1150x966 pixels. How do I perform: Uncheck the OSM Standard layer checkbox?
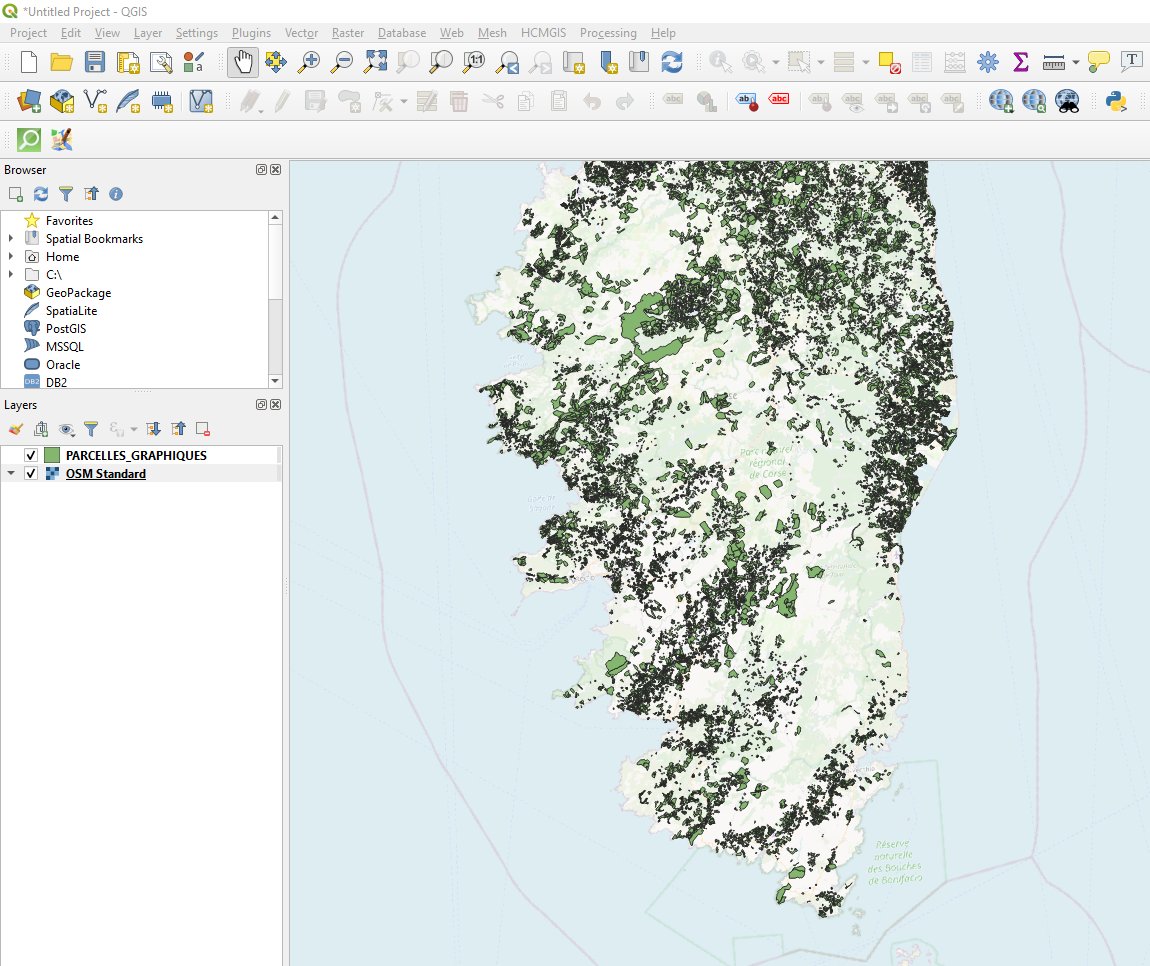[31, 474]
